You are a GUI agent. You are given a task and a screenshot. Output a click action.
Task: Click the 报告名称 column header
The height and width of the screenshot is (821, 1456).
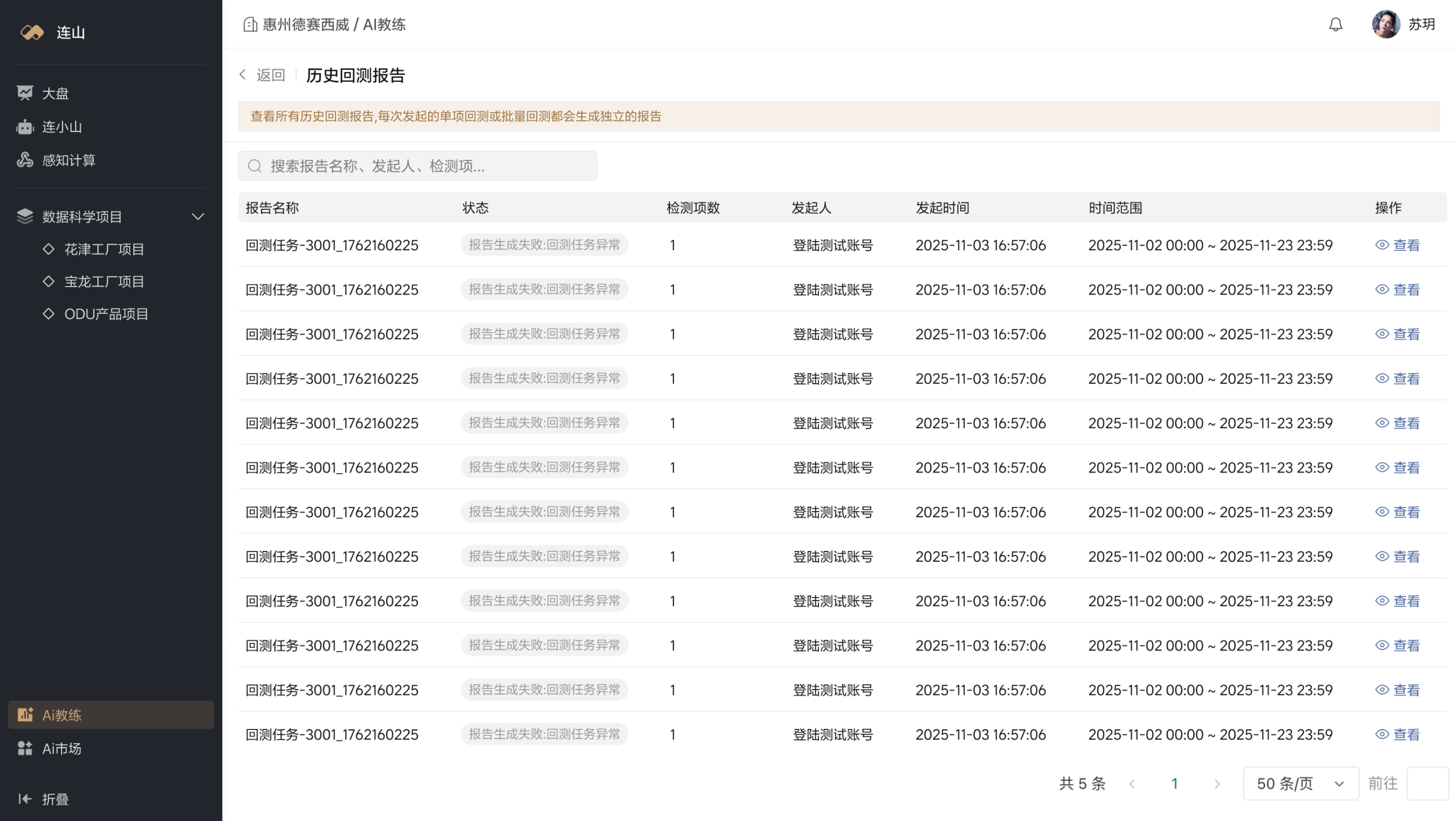(272, 208)
